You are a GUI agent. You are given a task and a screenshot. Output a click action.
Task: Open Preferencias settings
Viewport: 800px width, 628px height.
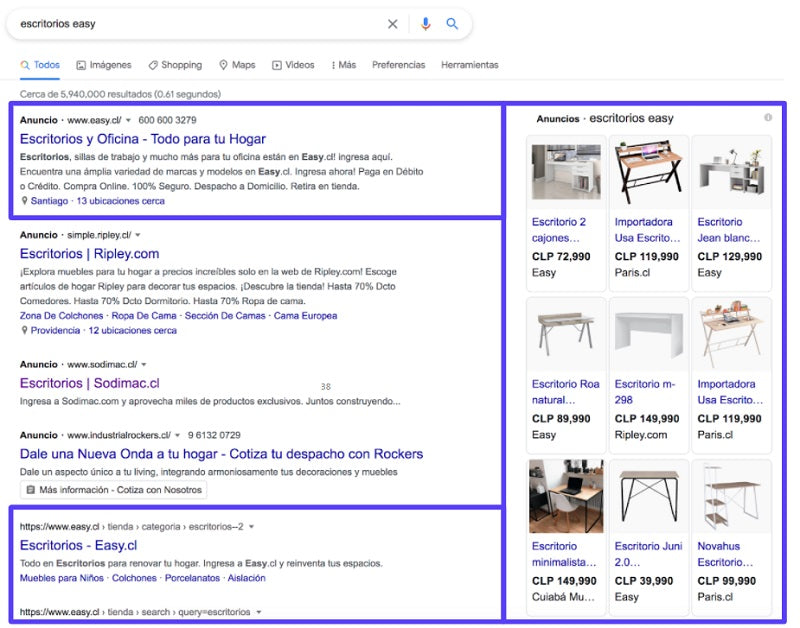point(398,65)
